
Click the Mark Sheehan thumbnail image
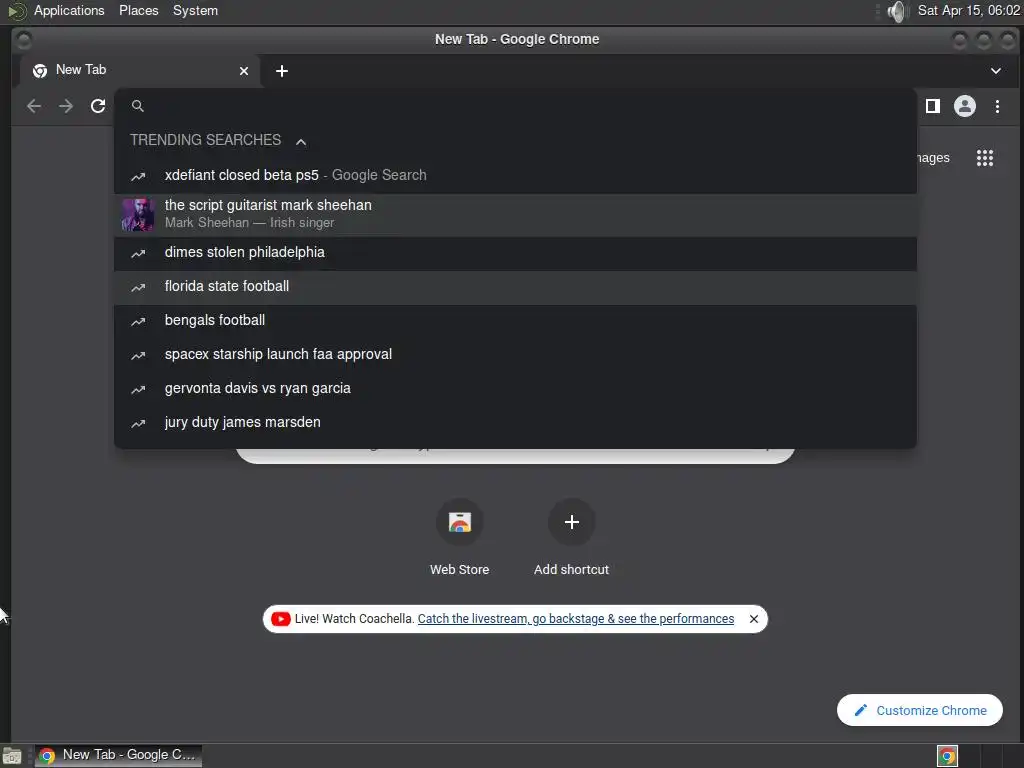click(x=138, y=215)
